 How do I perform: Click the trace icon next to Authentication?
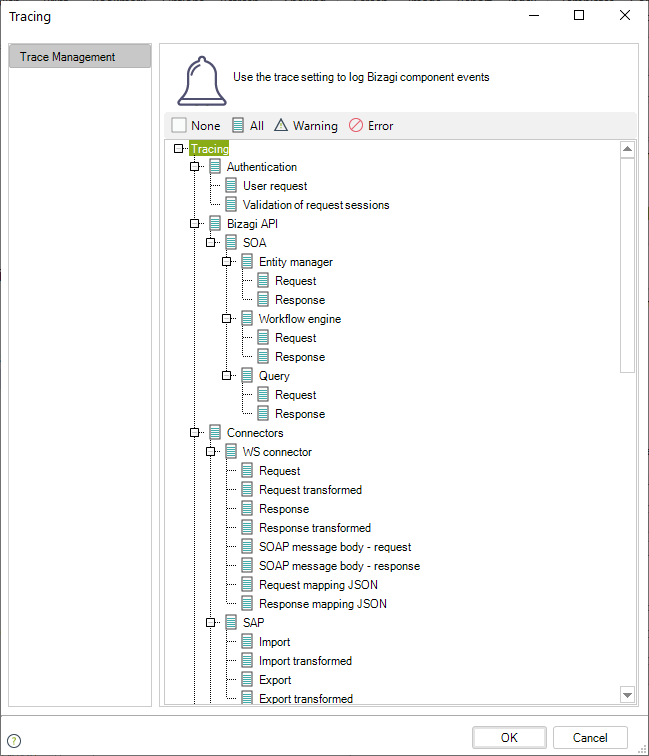(x=215, y=167)
